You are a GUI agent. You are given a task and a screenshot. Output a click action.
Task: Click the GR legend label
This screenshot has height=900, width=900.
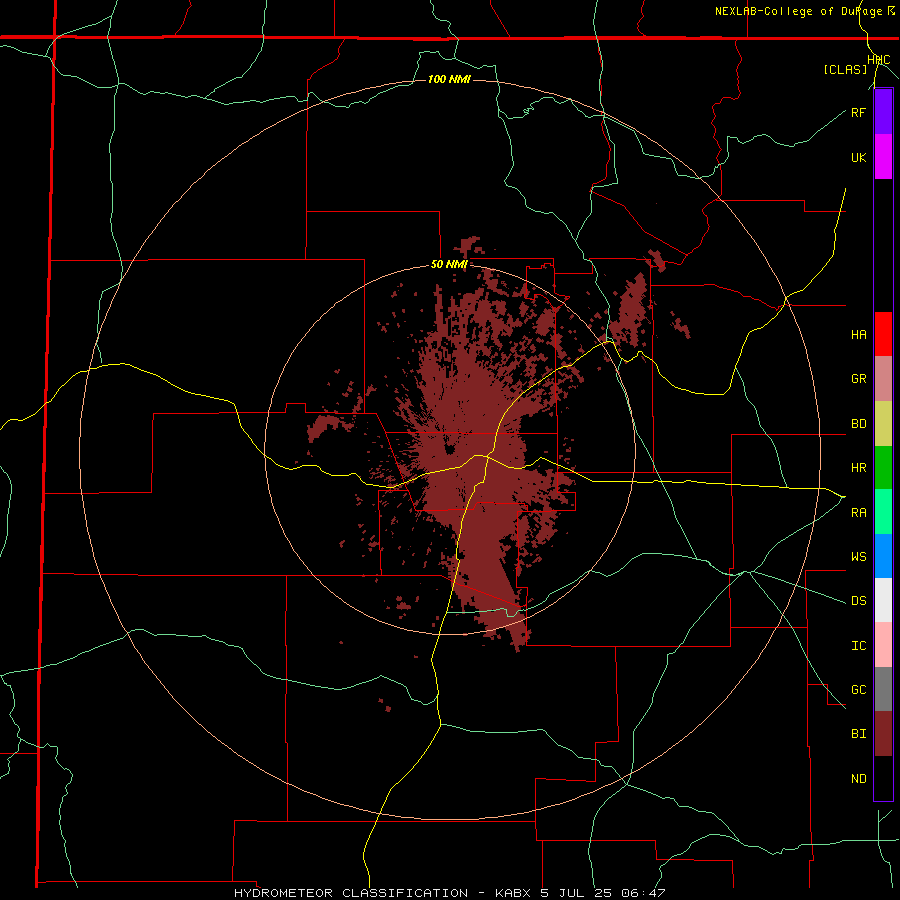pyautogui.click(x=858, y=379)
